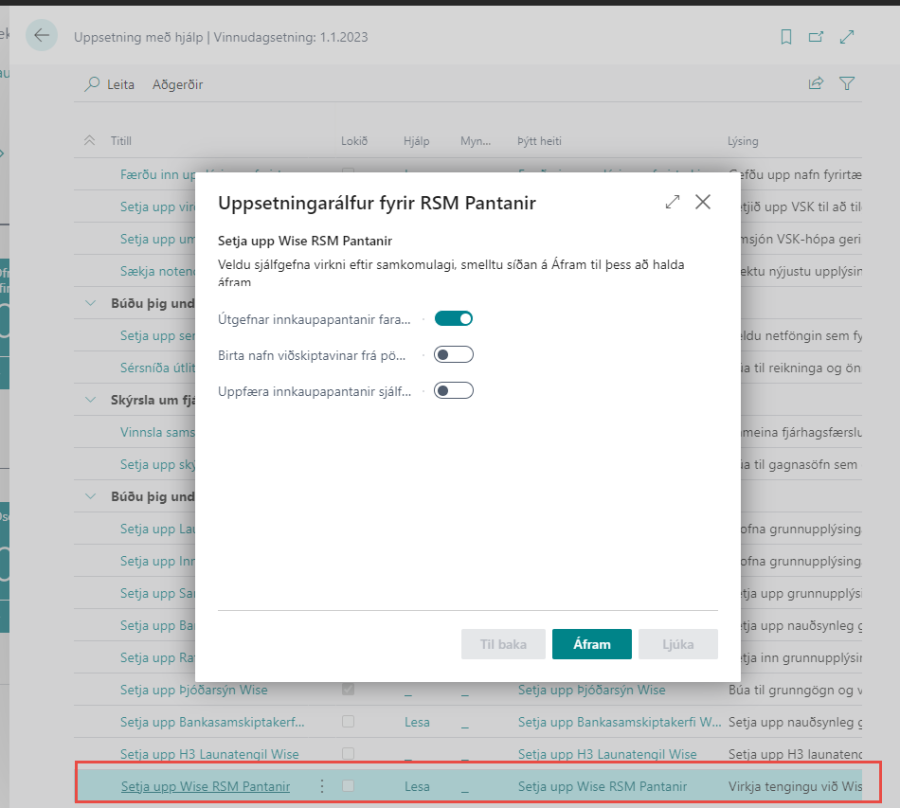
Task: Expand the dialog to full size
Action: tap(672, 202)
